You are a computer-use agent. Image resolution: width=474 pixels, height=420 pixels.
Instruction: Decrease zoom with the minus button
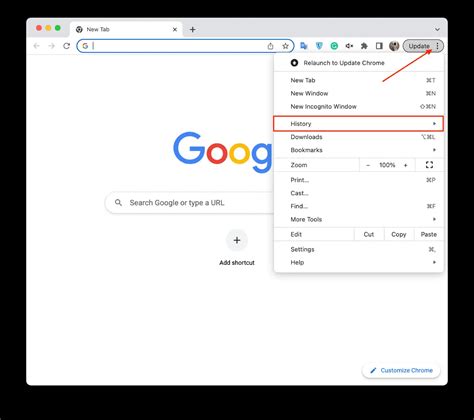(x=368, y=165)
